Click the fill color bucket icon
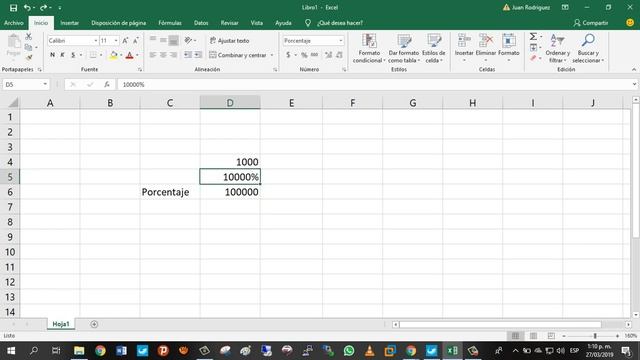 (x=114, y=55)
